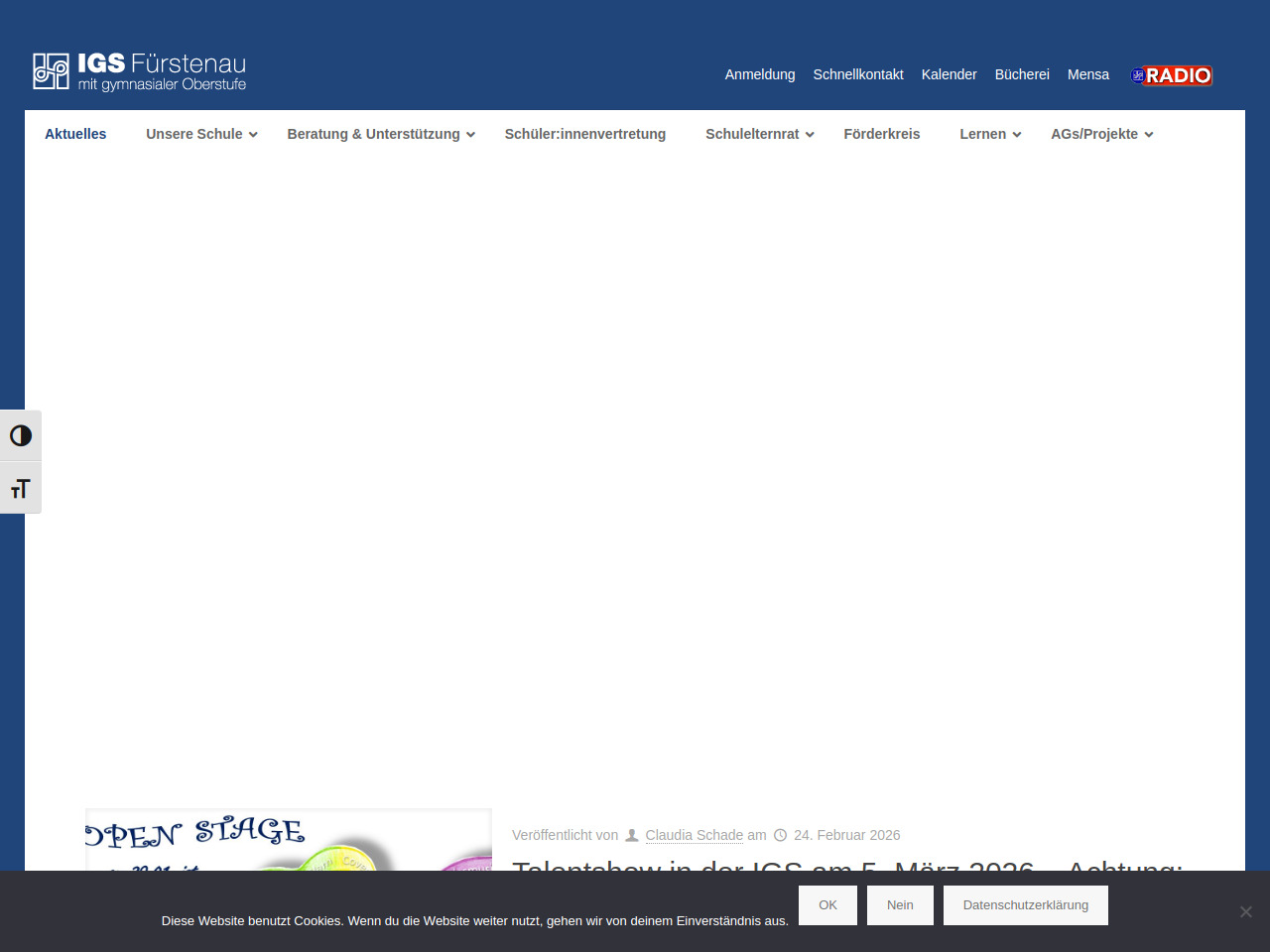Open the AGs/Projekte dropdown
The height and width of the screenshot is (952, 1270).
tap(1101, 134)
